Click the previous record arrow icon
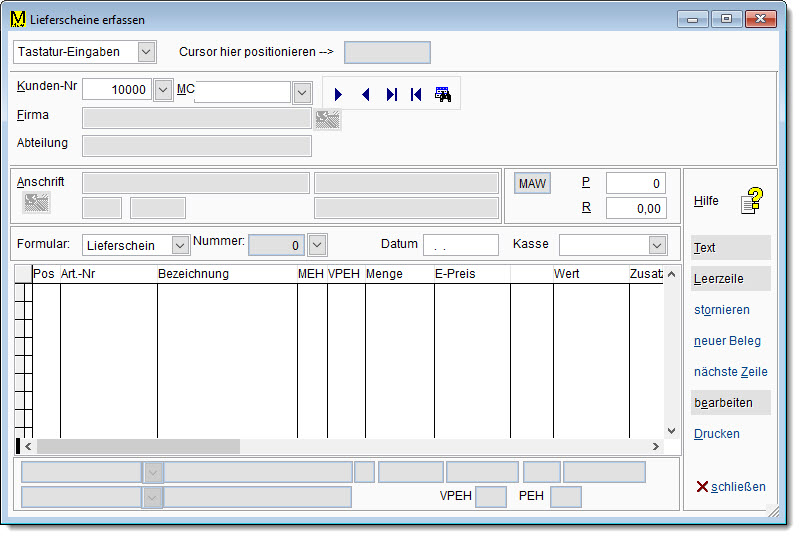This screenshot has width=799, height=537. (x=365, y=94)
